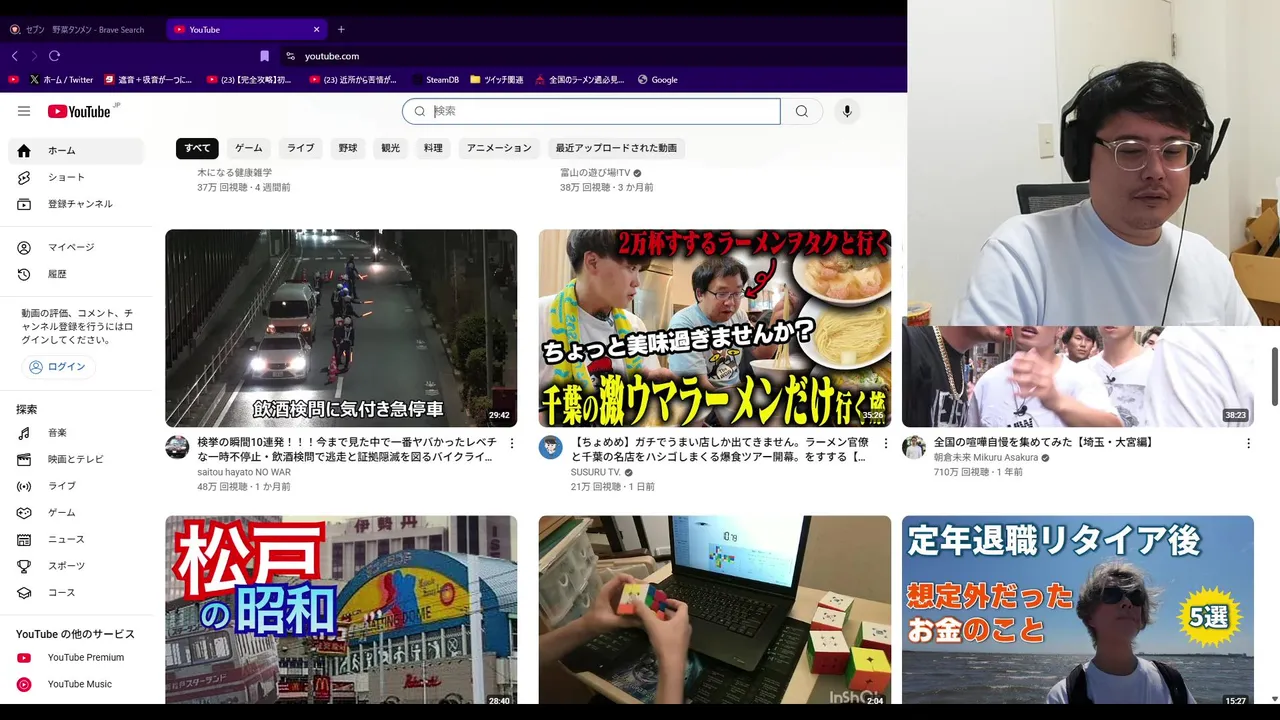Select 最近アップロードされた動画 filter chip
Image resolution: width=1280 pixels, height=720 pixels.
pos(616,148)
